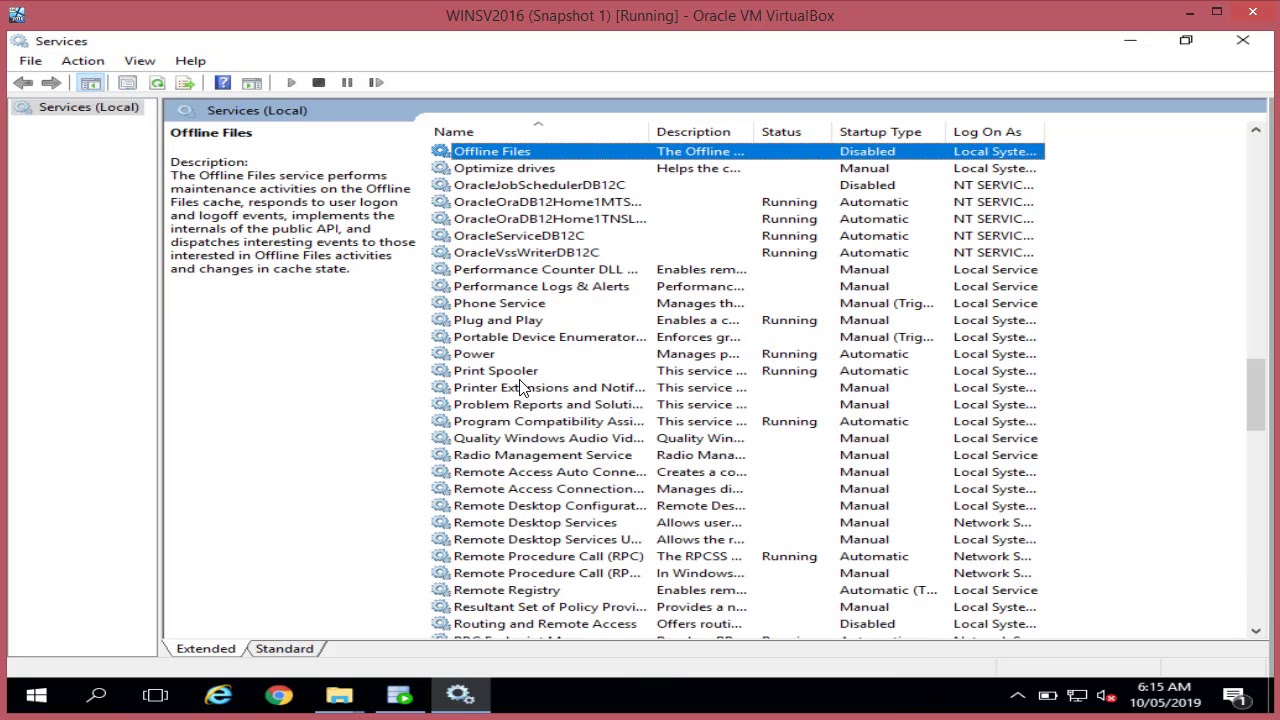Screen dimensions: 1280x720
Task: Open the Services gear app in taskbar
Action: click(x=460, y=696)
